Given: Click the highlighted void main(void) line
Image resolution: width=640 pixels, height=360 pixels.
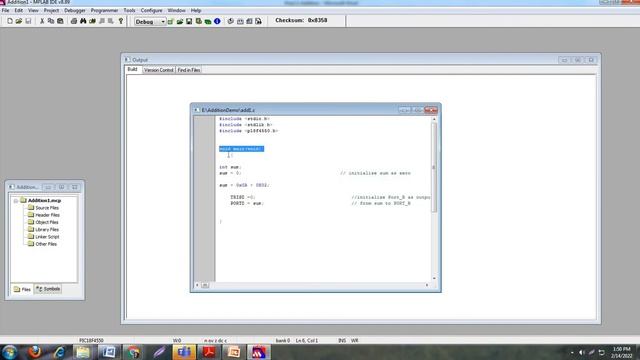Looking at the screenshot, I should 242,149.
